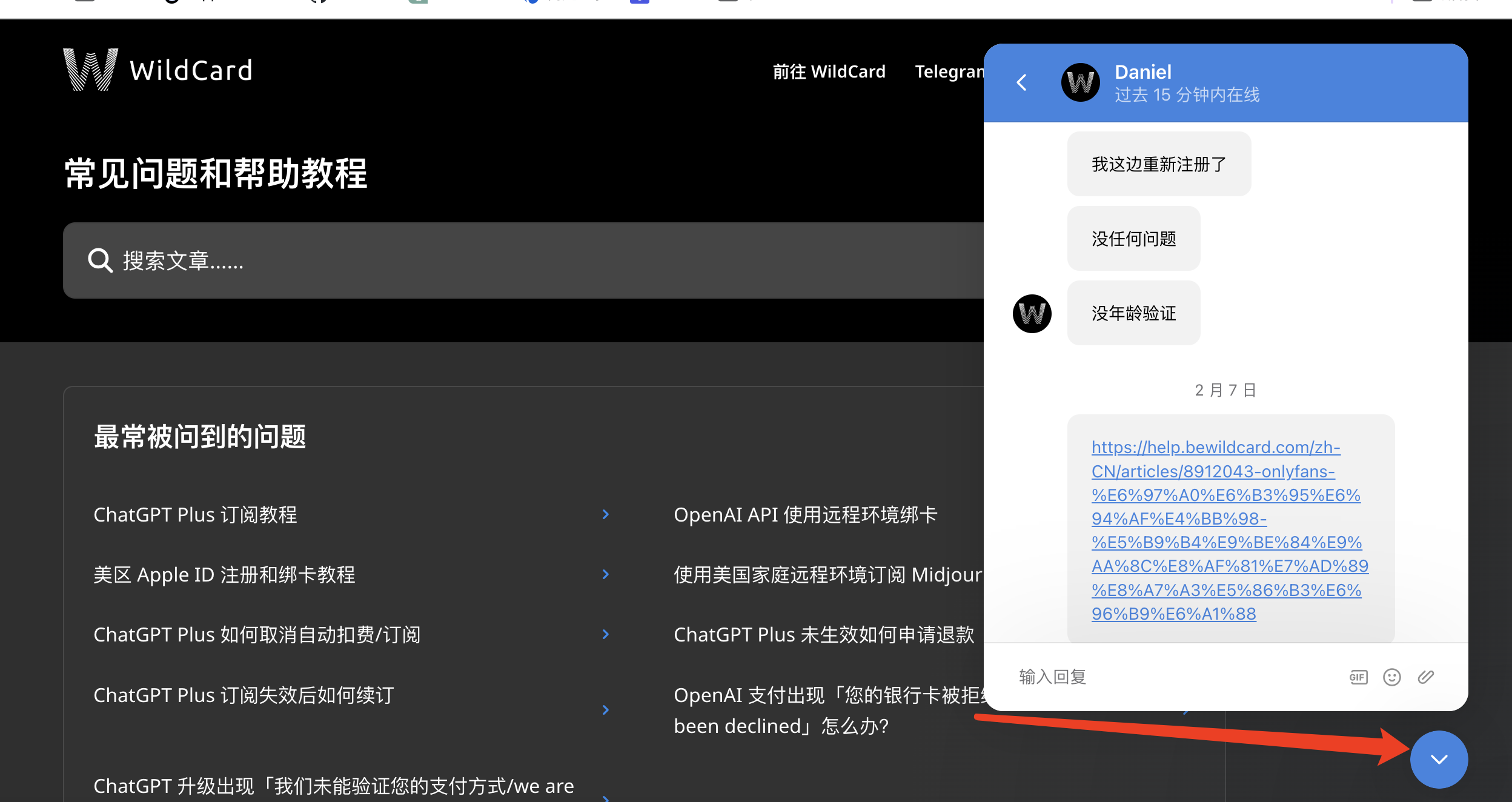Viewport: 1512px width, 802px height.
Task: Click the 常见问题和帮助教程 heading
Action: [x=216, y=174]
